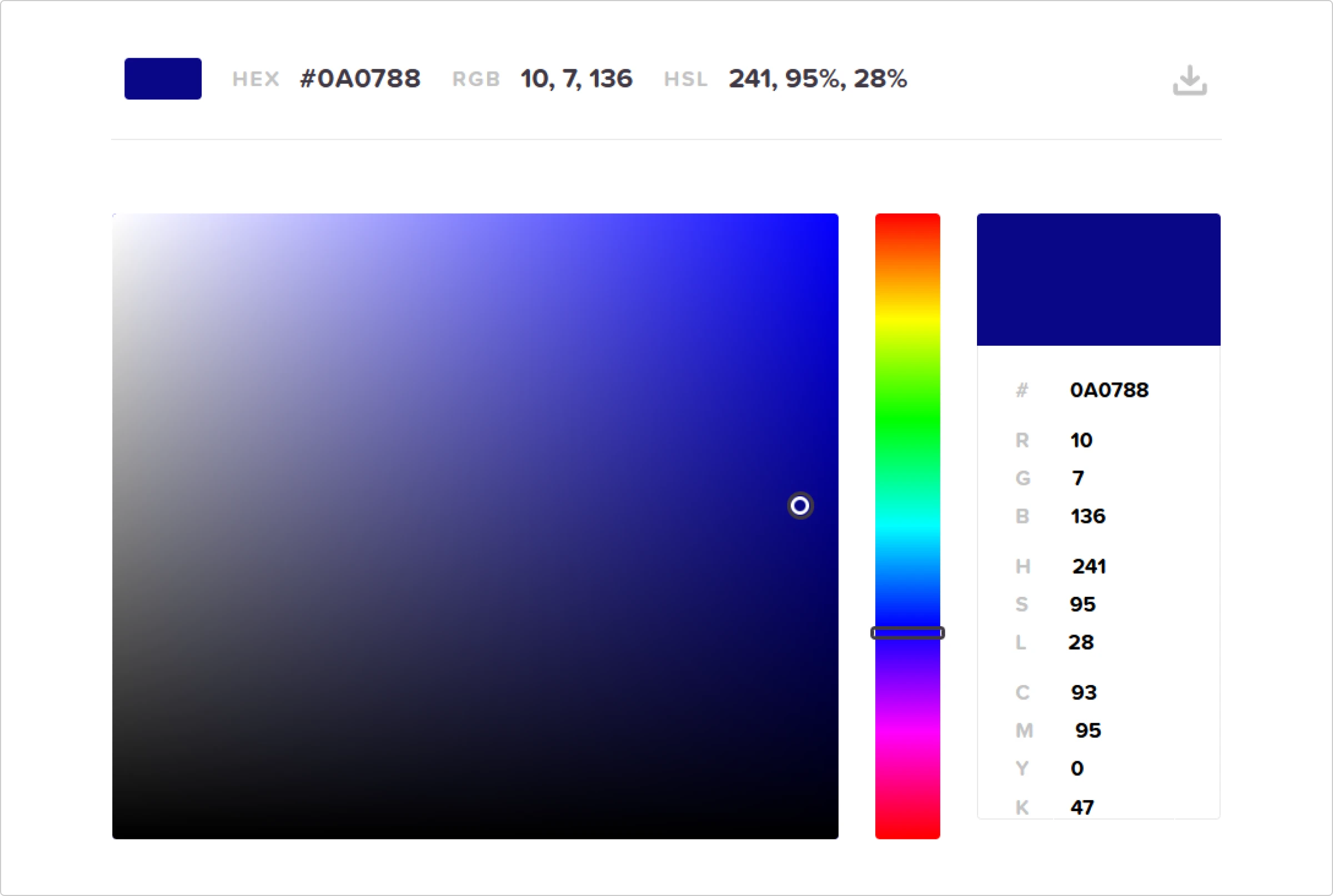Click the B field with value 136
Screen dimensions: 1333x896
1088,516
